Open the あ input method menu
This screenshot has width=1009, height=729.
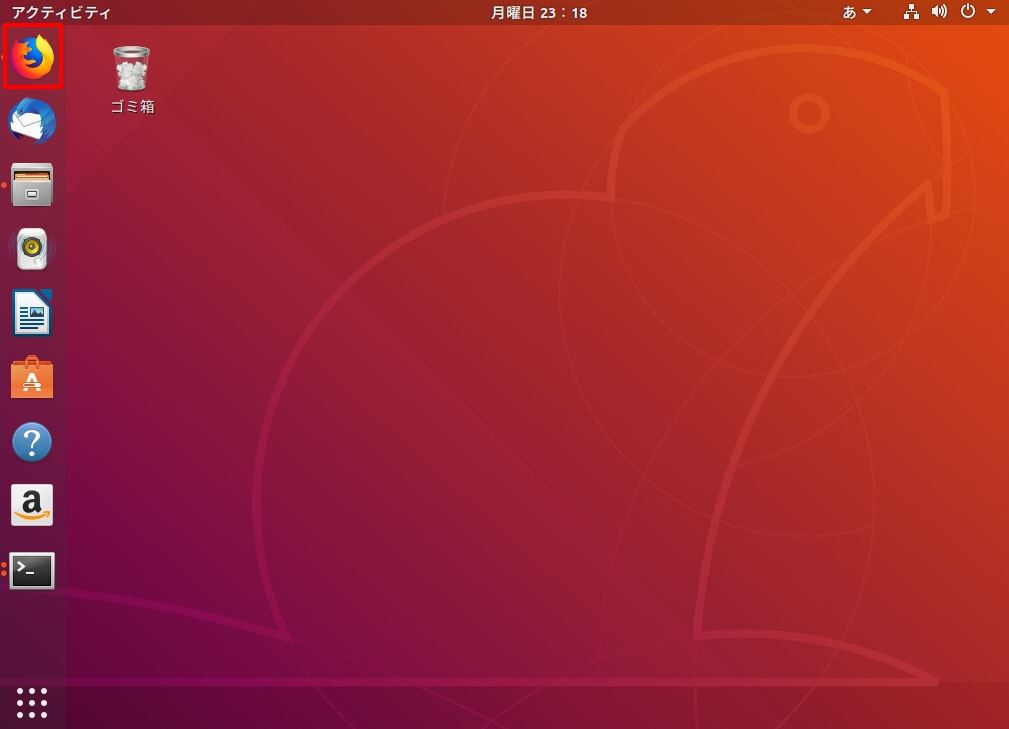coord(856,12)
